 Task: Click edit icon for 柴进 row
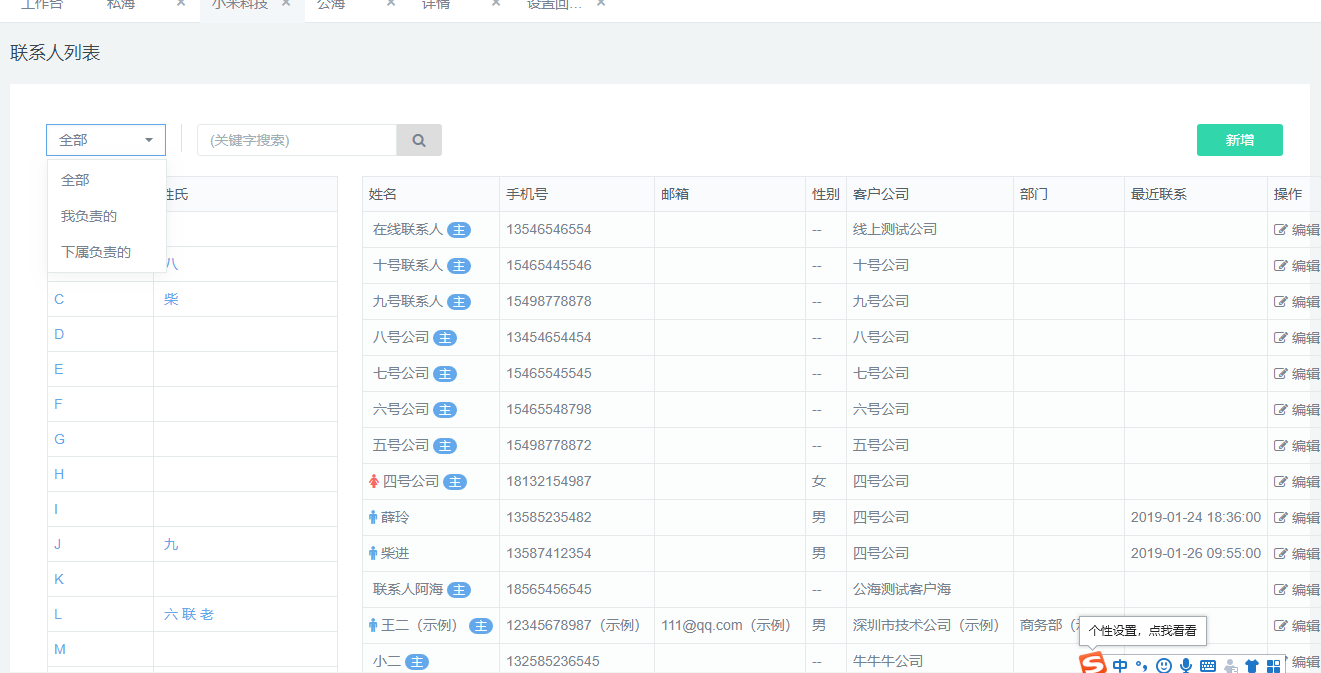[x=1280, y=554]
